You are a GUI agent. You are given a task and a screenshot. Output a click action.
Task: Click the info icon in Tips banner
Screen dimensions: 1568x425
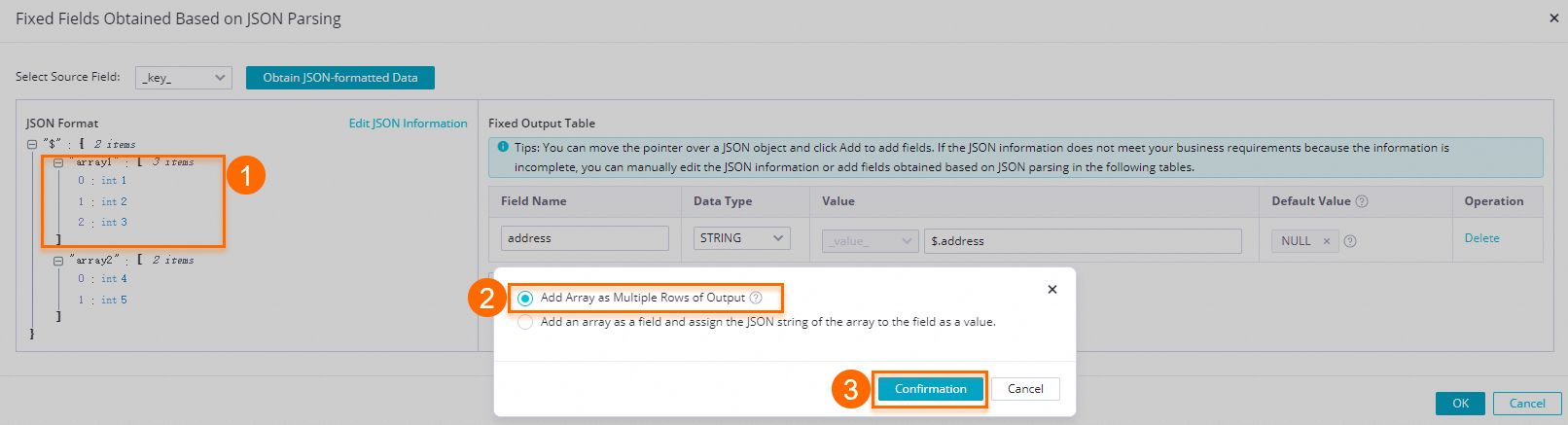[503, 148]
